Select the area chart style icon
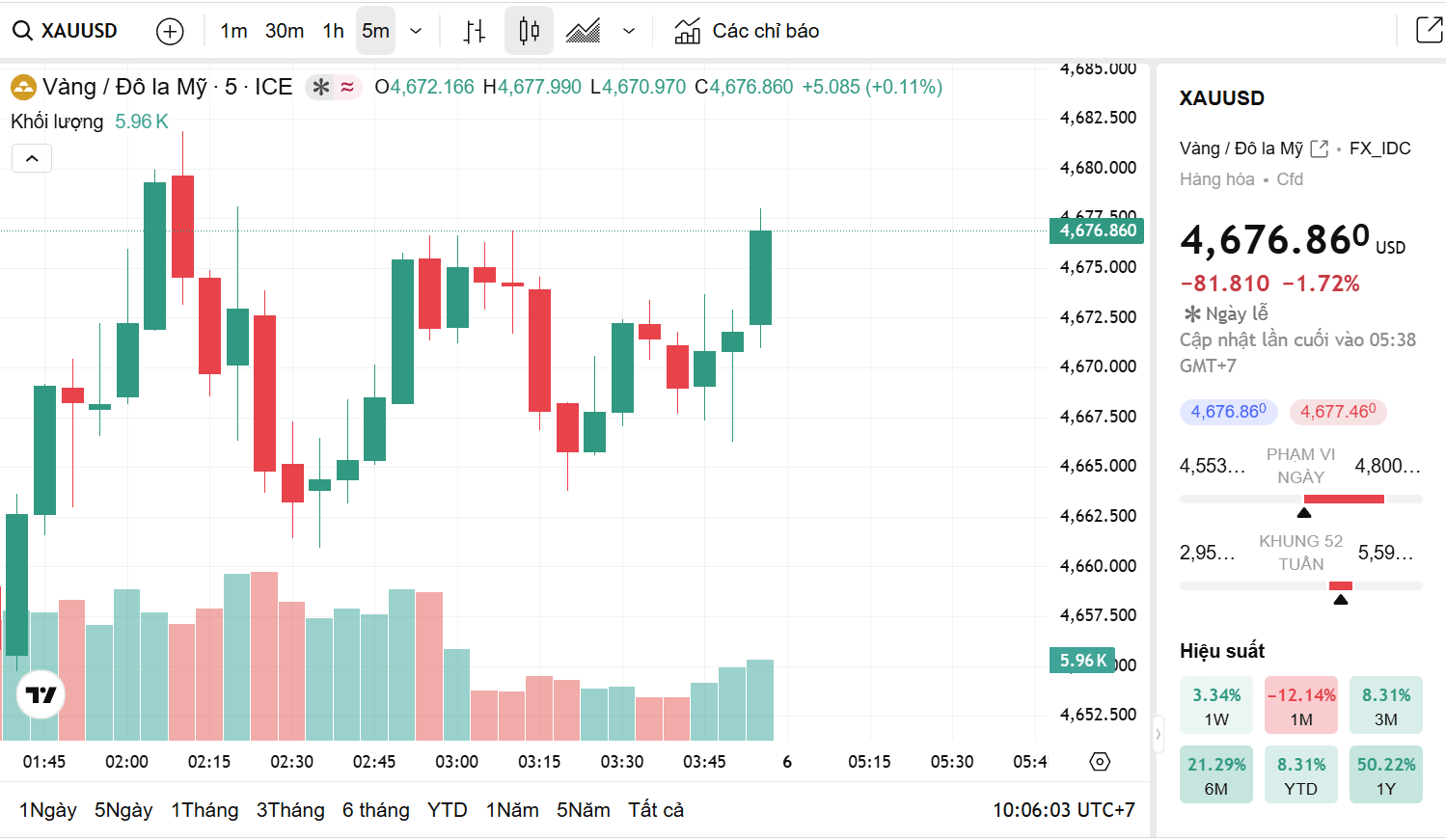The width and height of the screenshot is (1446, 840). (583, 31)
